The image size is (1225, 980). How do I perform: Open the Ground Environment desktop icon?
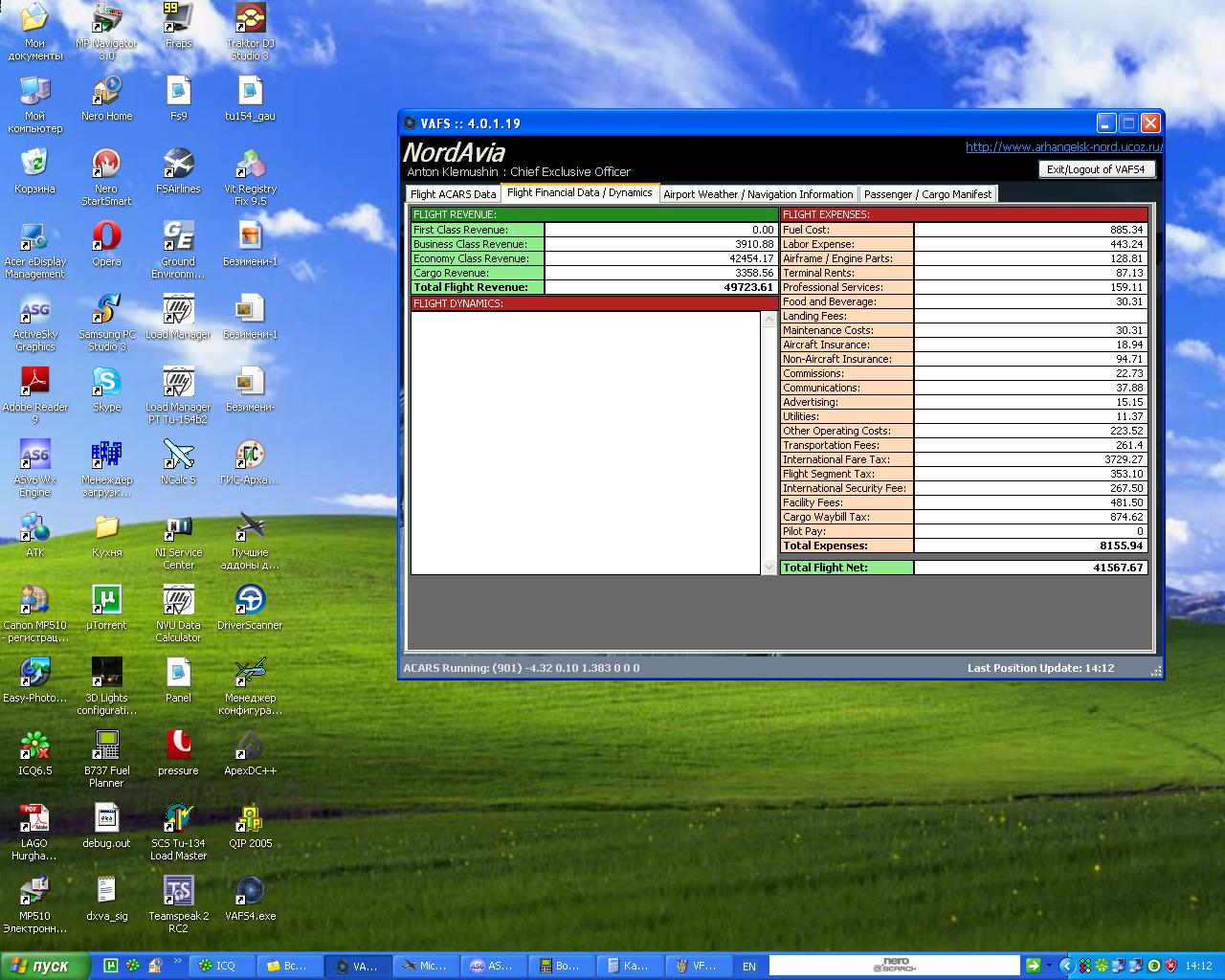click(178, 249)
